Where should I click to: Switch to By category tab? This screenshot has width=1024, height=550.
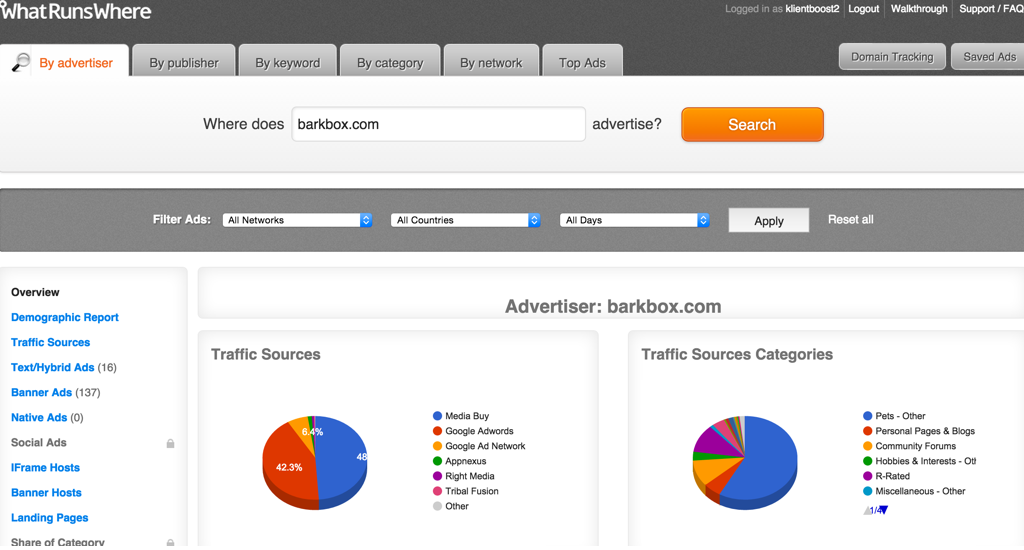pos(390,61)
